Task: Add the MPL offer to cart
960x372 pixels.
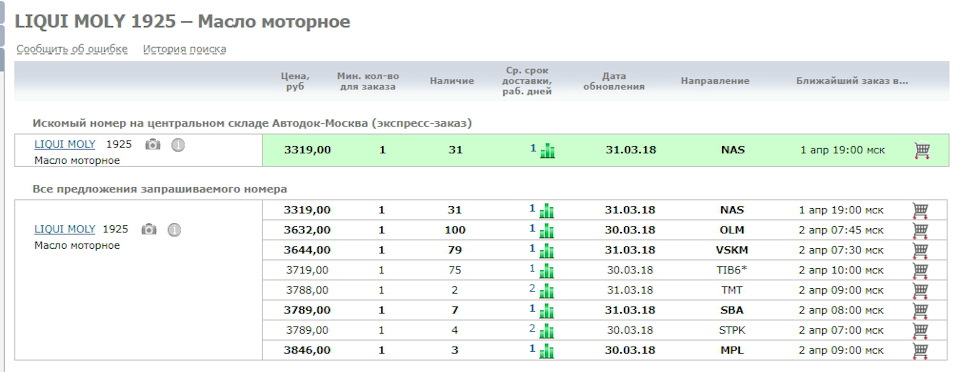Action: click(920, 351)
